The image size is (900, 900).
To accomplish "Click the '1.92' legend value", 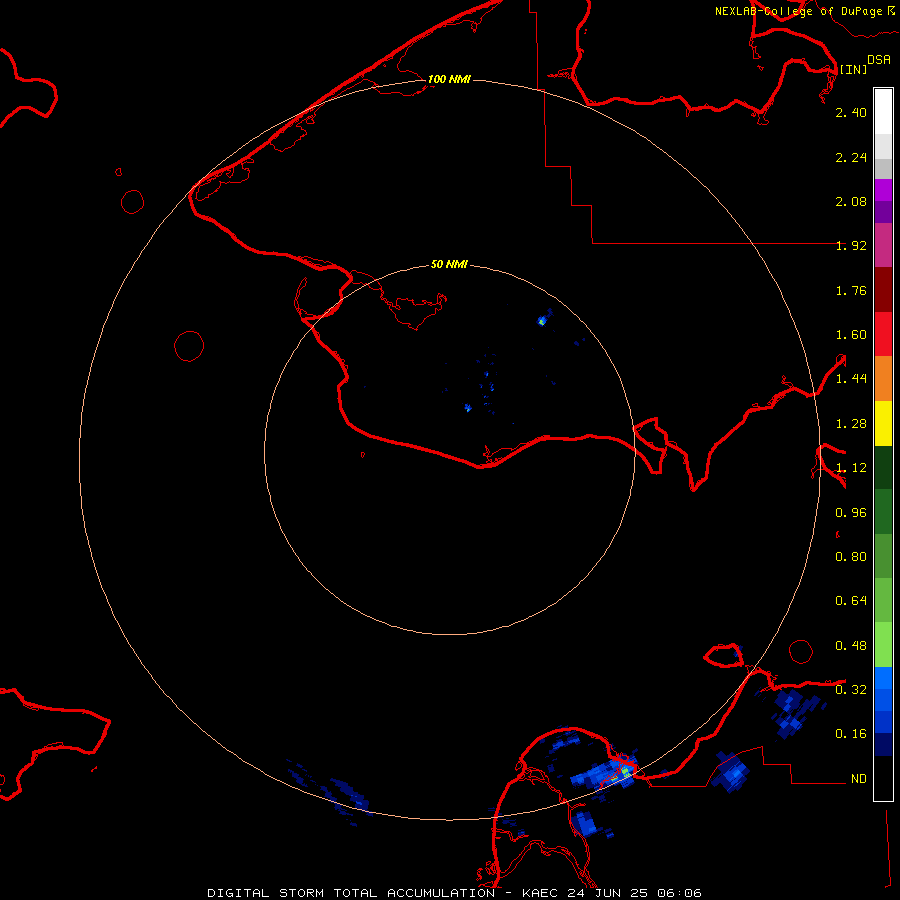I will tap(851, 246).
